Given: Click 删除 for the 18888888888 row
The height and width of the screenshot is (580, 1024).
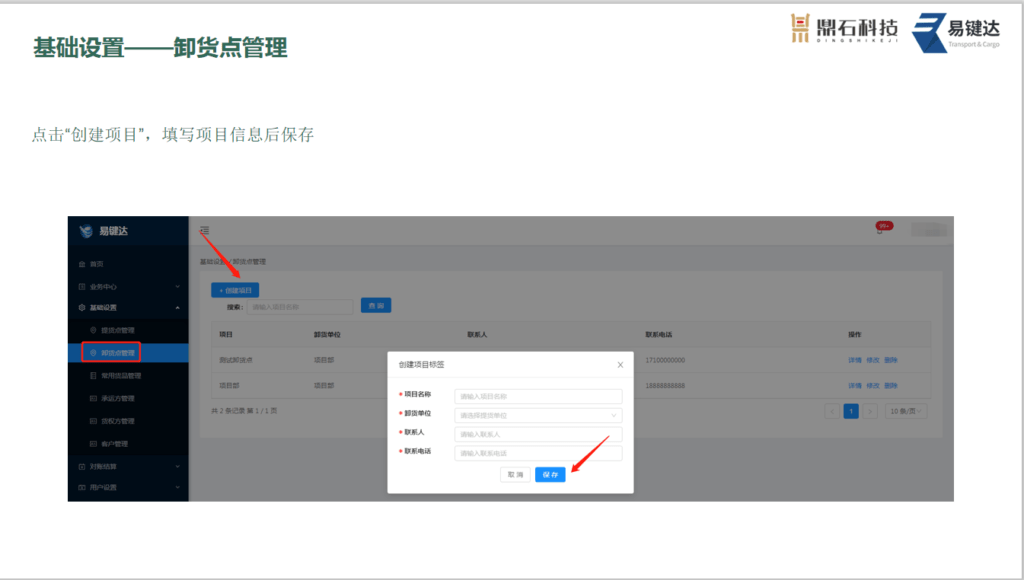Looking at the screenshot, I should [891, 385].
